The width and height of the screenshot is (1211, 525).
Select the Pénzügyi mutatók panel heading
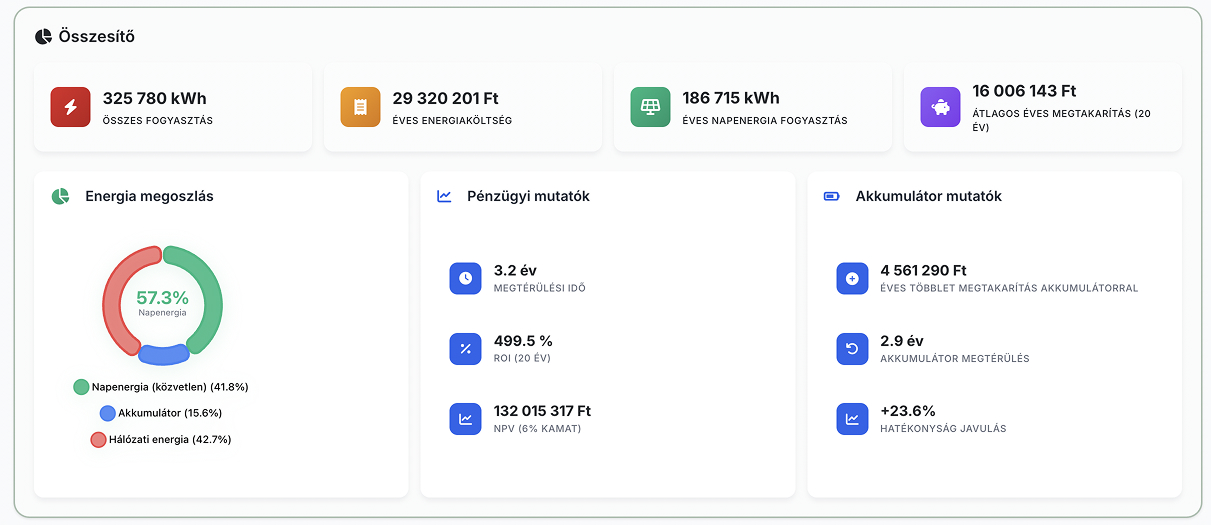point(528,196)
